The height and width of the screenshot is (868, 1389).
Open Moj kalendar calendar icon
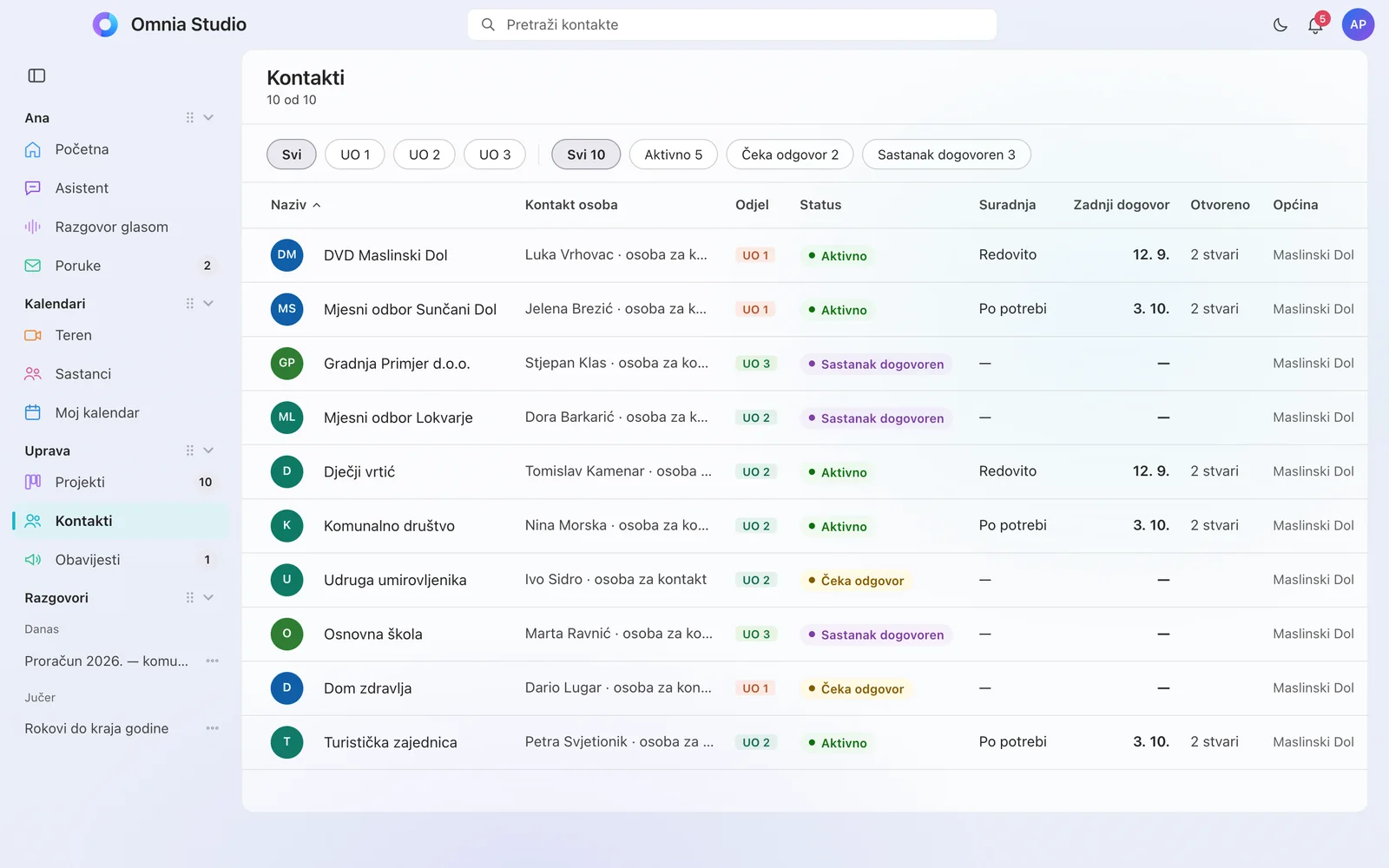point(33,412)
